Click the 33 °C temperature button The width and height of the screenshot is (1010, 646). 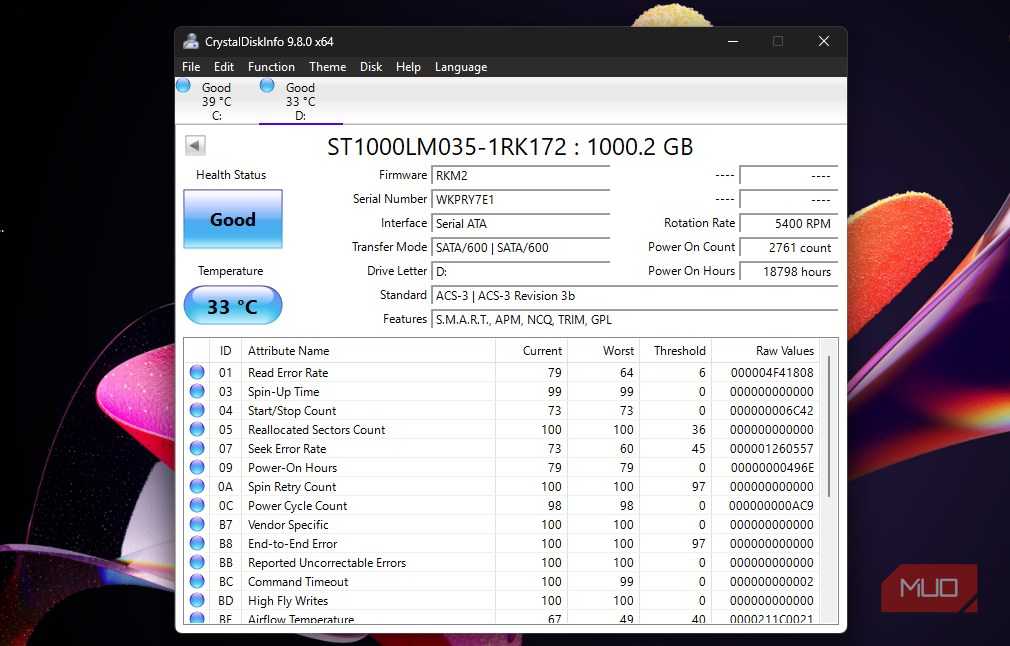[233, 305]
